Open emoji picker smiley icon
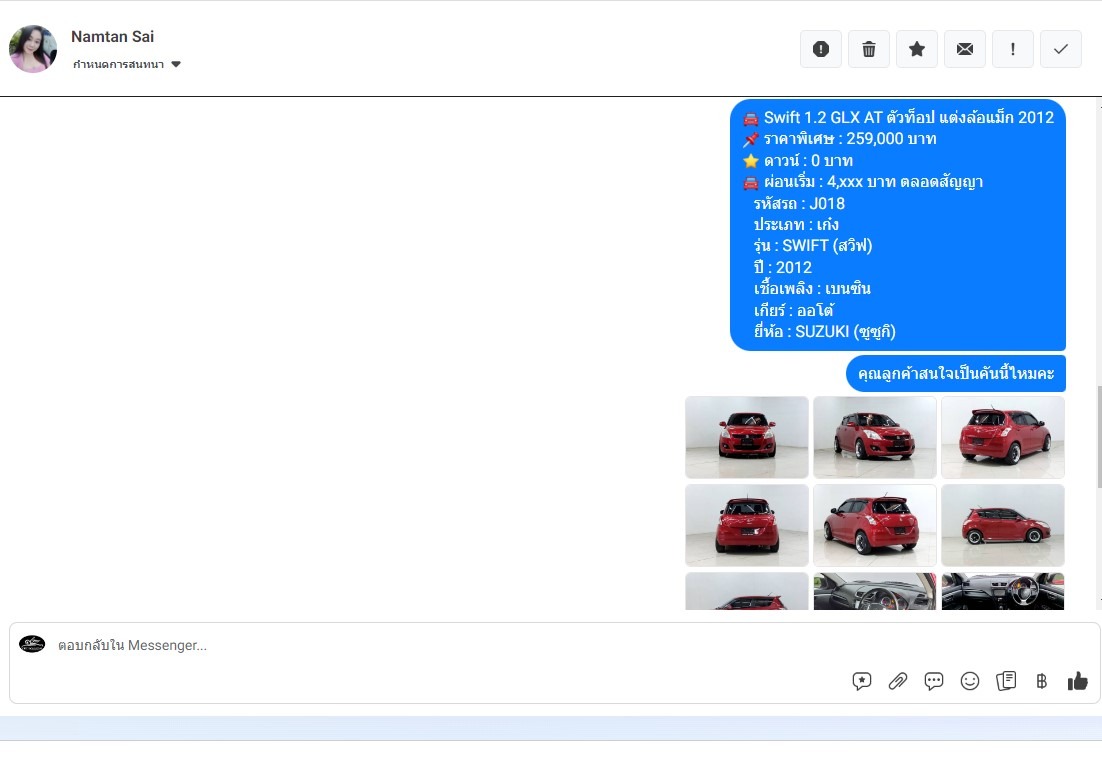Viewport: 1102px width, 771px height. pyautogui.click(x=970, y=681)
